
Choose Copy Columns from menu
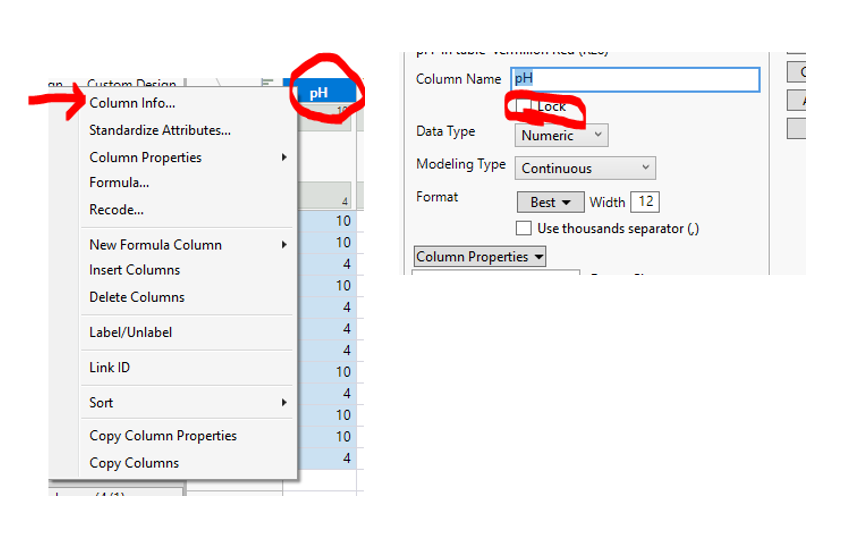134,463
